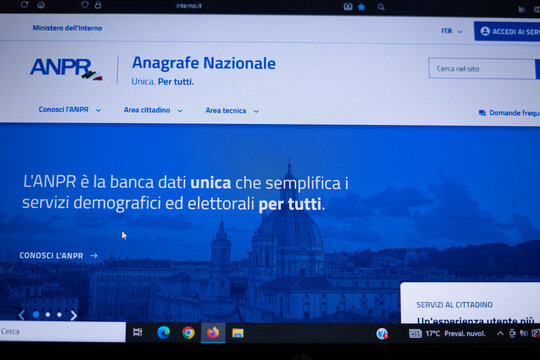Click the browser home icon

pos(41,4)
